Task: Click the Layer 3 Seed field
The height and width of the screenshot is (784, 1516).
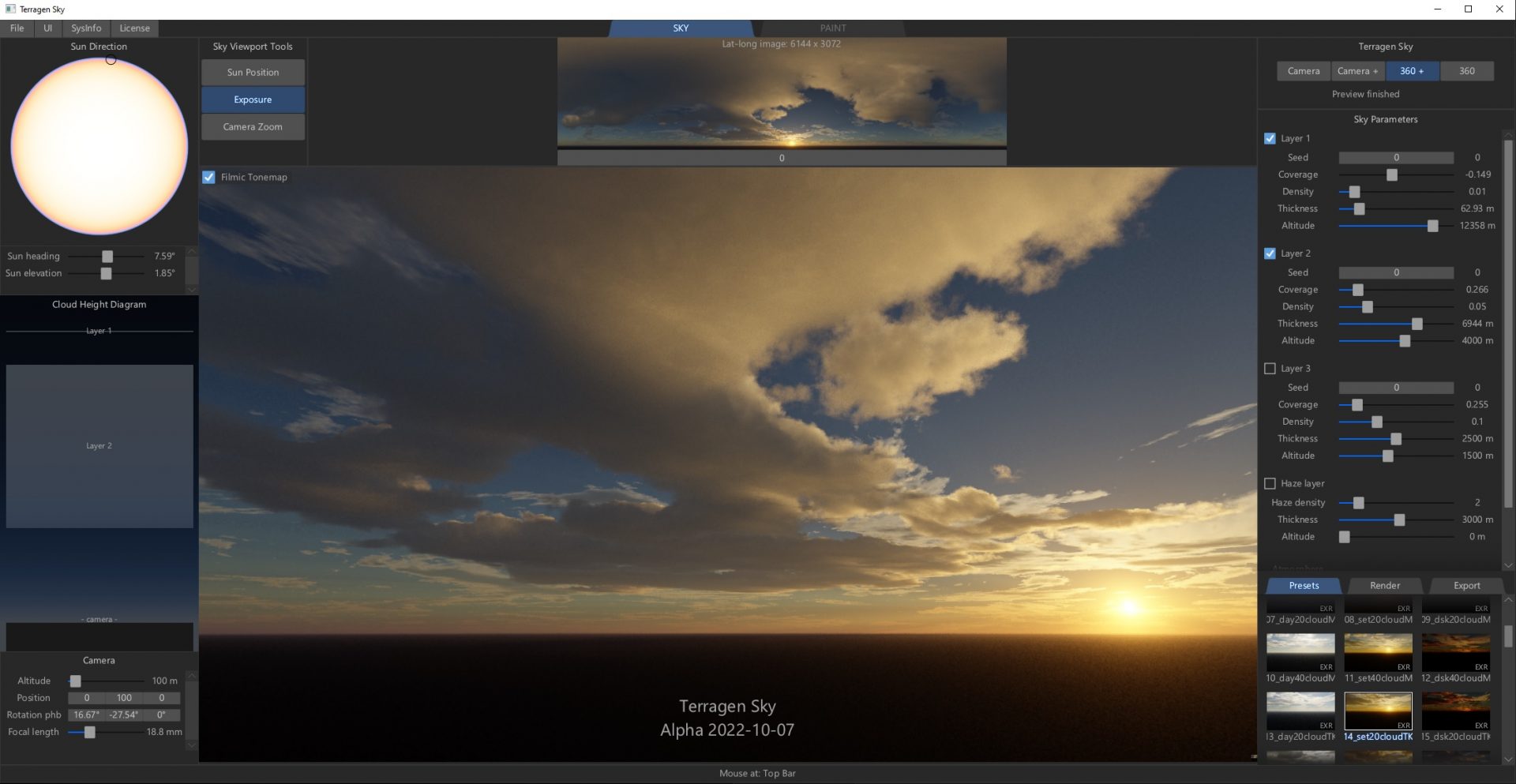Action: pos(1396,388)
